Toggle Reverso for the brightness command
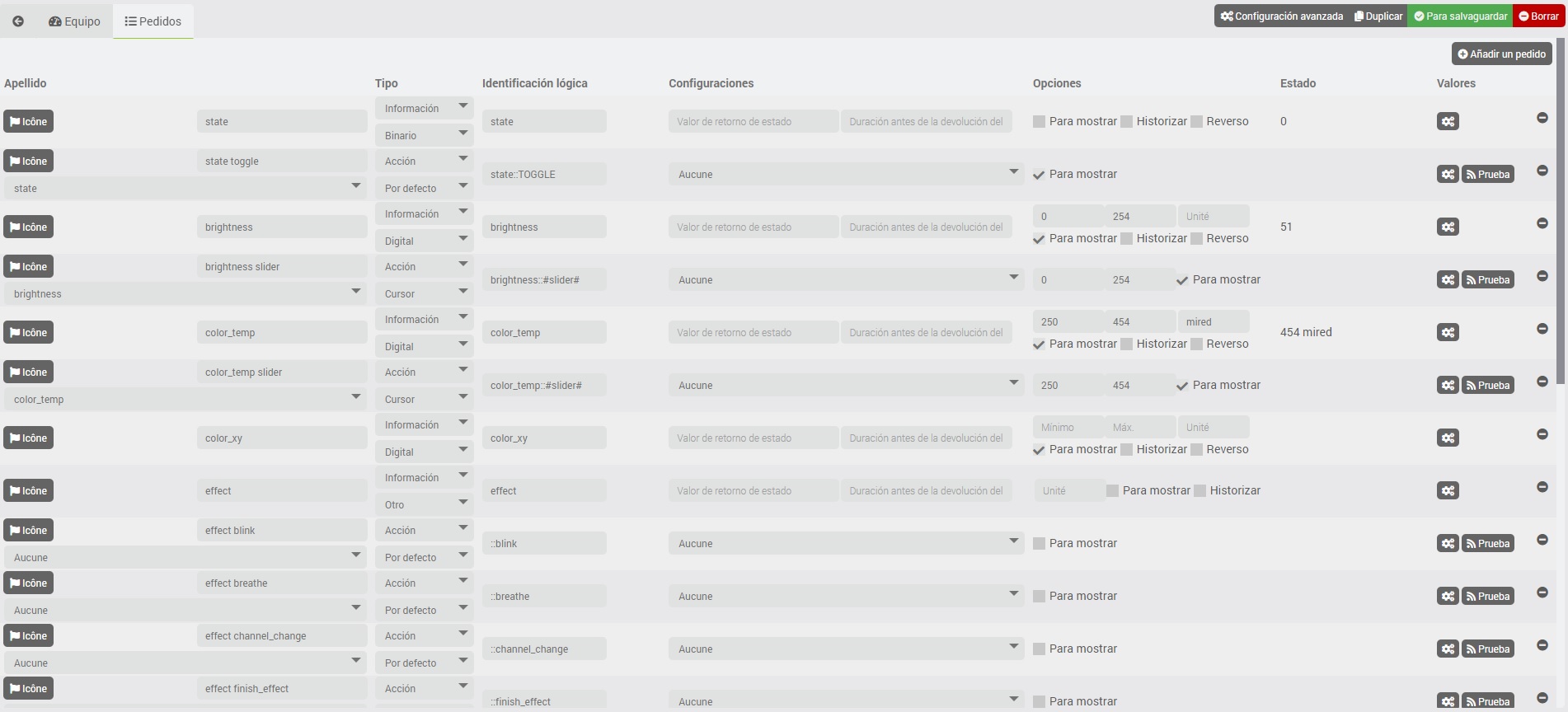 point(1196,239)
